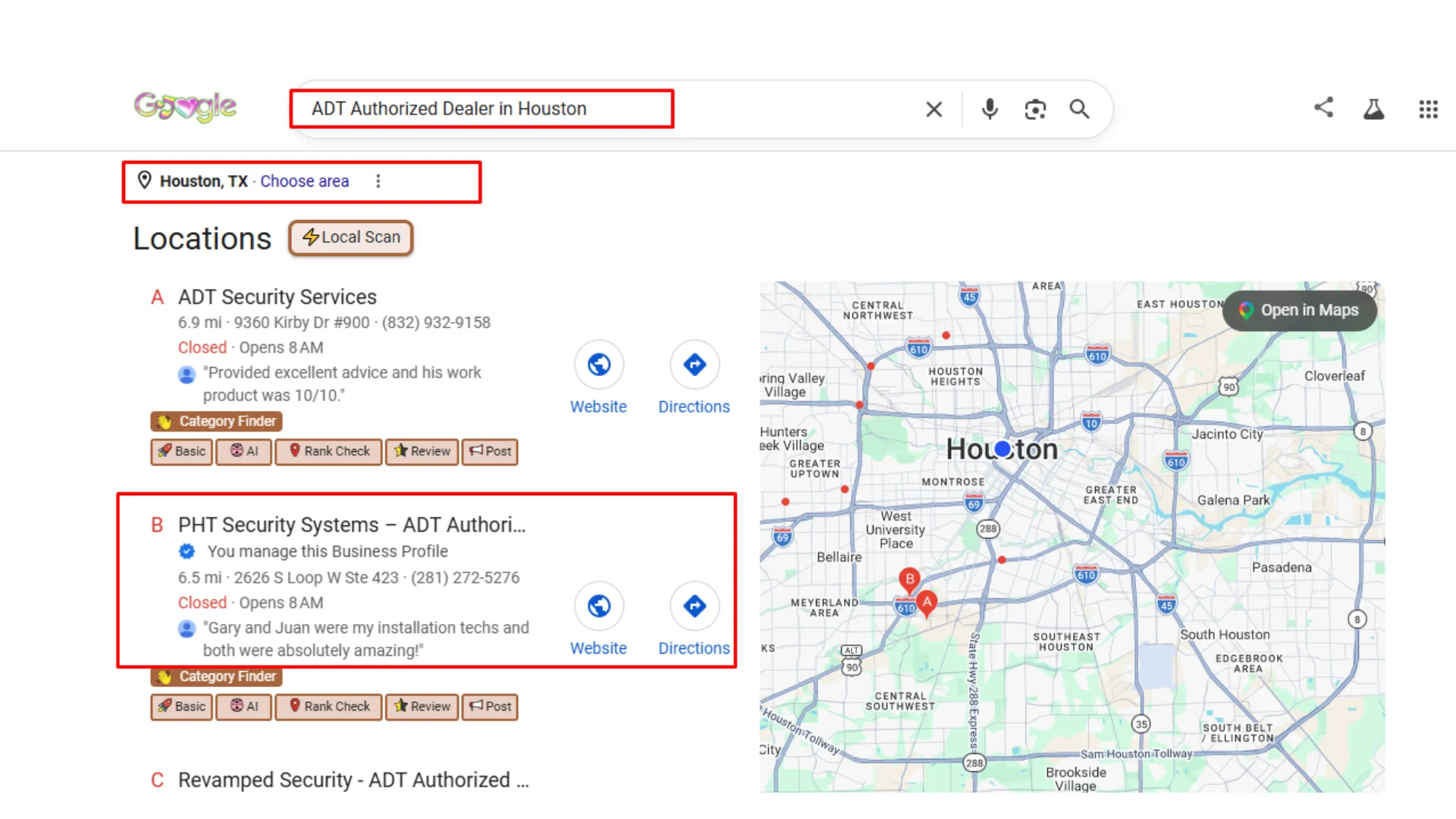Click Website icon for ADT Security Services
This screenshot has height=819, width=1456.
click(598, 365)
